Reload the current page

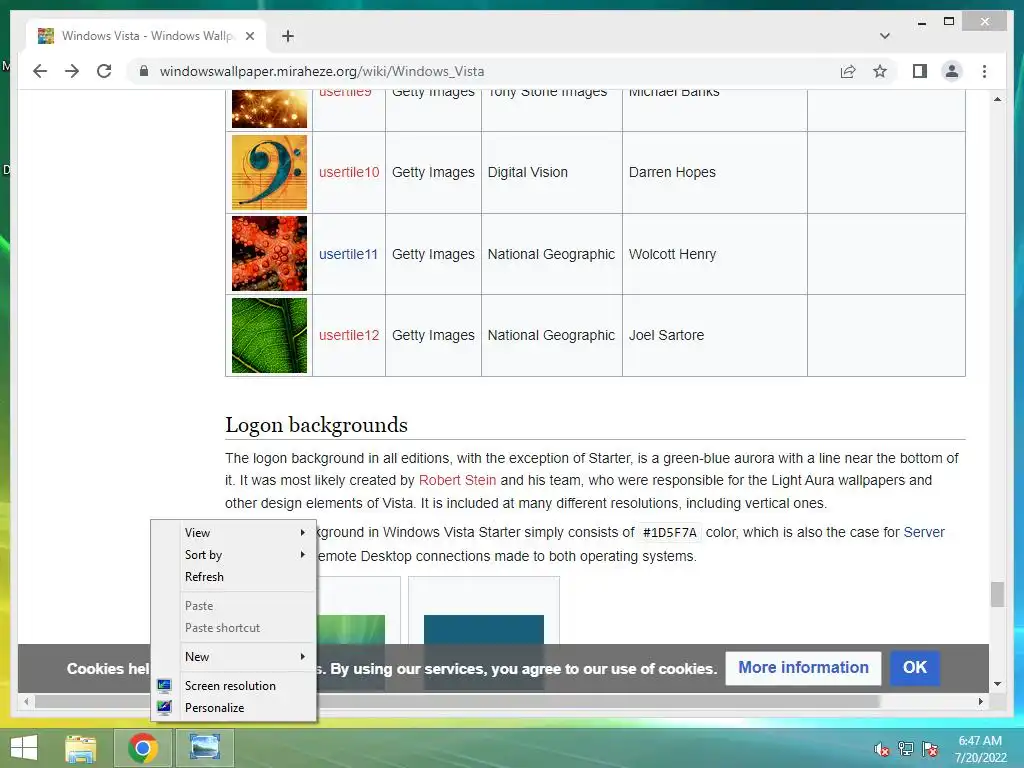pos(104,71)
